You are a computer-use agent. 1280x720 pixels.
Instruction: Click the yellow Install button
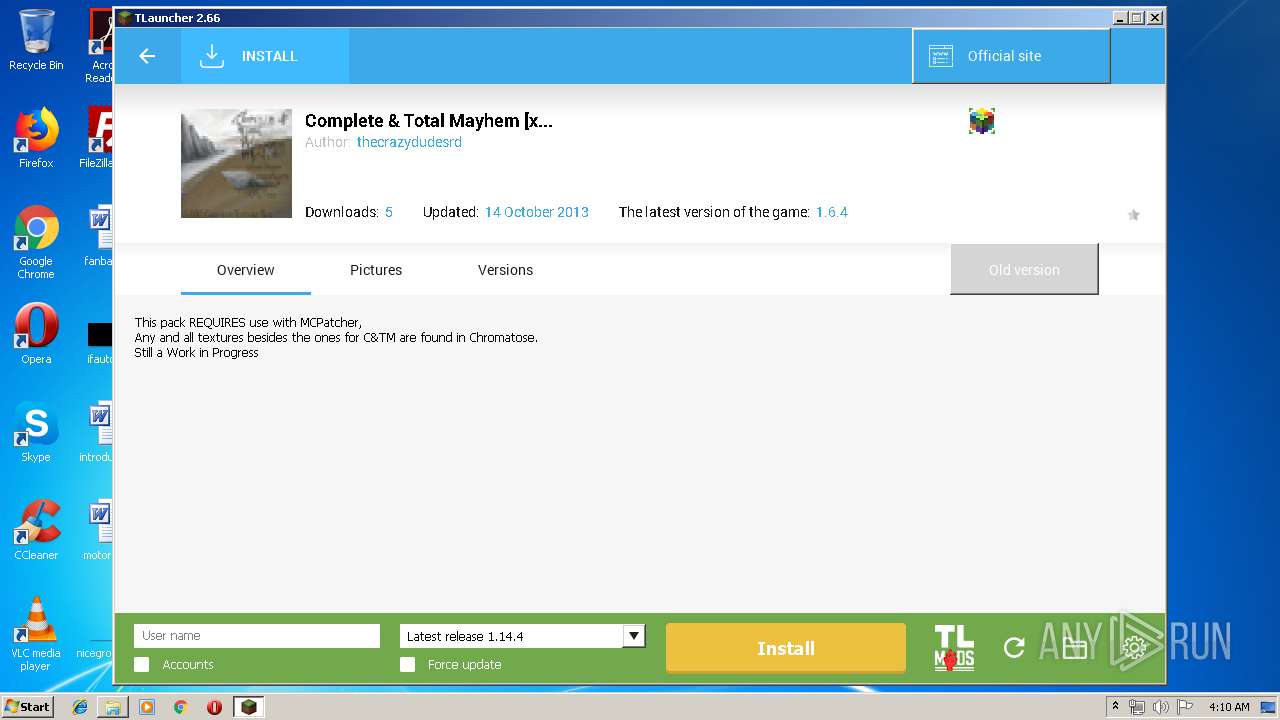786,648
